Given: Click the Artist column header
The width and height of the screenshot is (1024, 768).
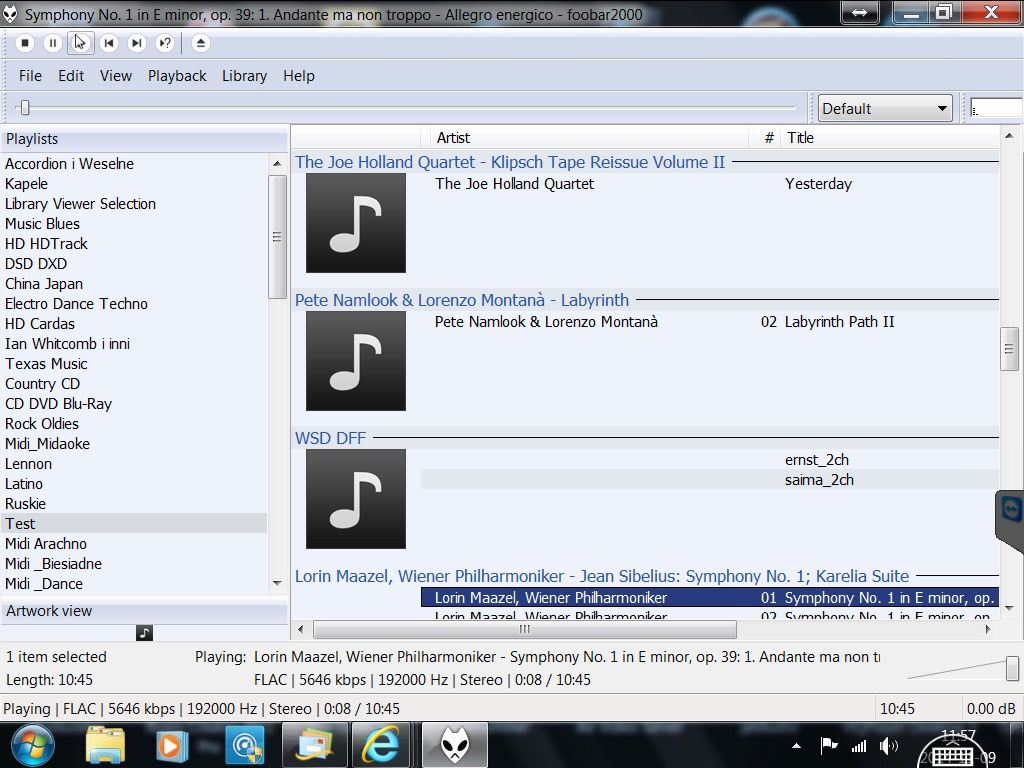Looking at the screenshot, I should coord(589,138).
